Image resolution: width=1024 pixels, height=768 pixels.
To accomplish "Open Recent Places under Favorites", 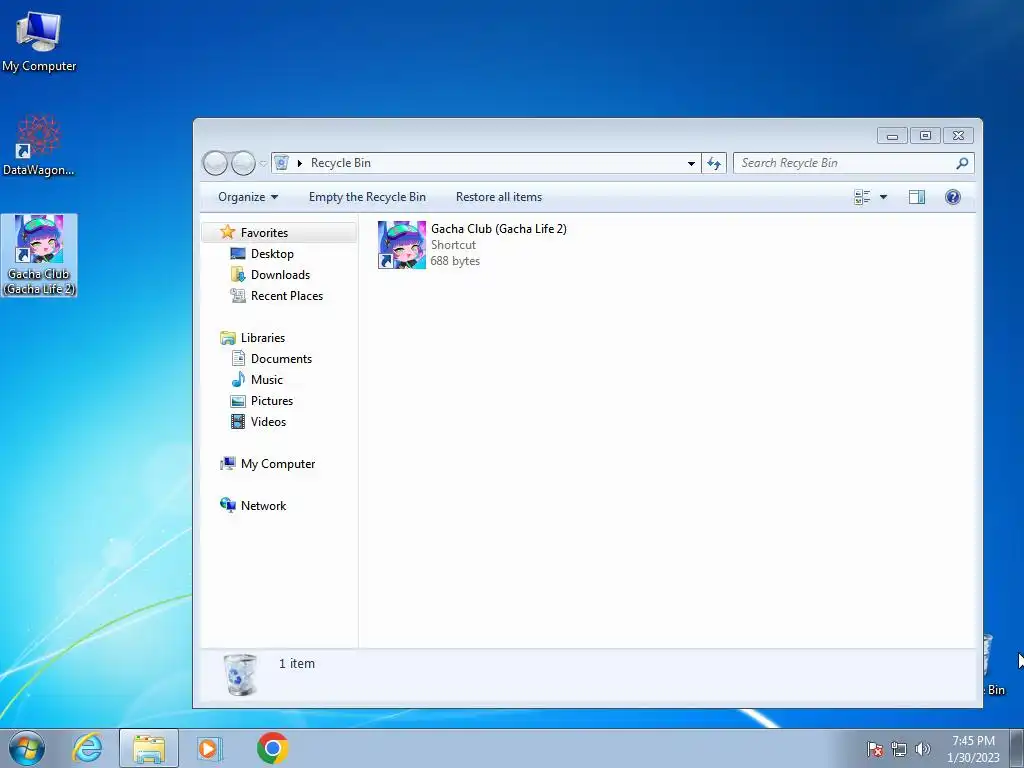I will coord(287,296).
